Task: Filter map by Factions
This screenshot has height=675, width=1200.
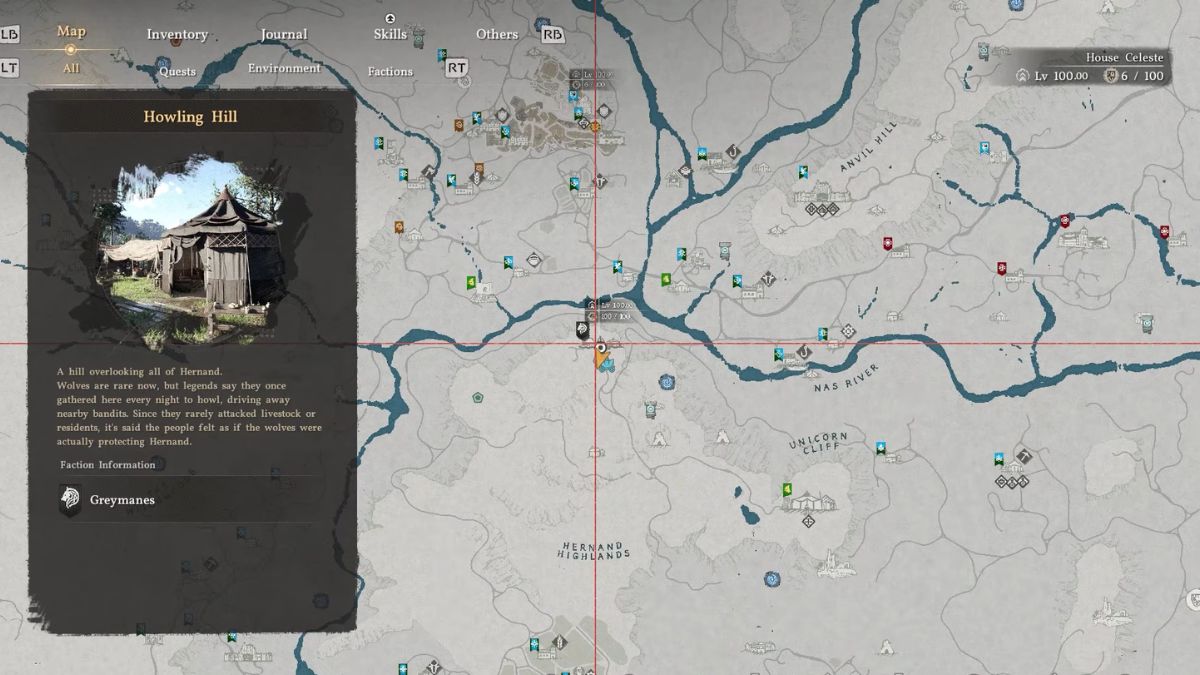Action: pos(390,71)
